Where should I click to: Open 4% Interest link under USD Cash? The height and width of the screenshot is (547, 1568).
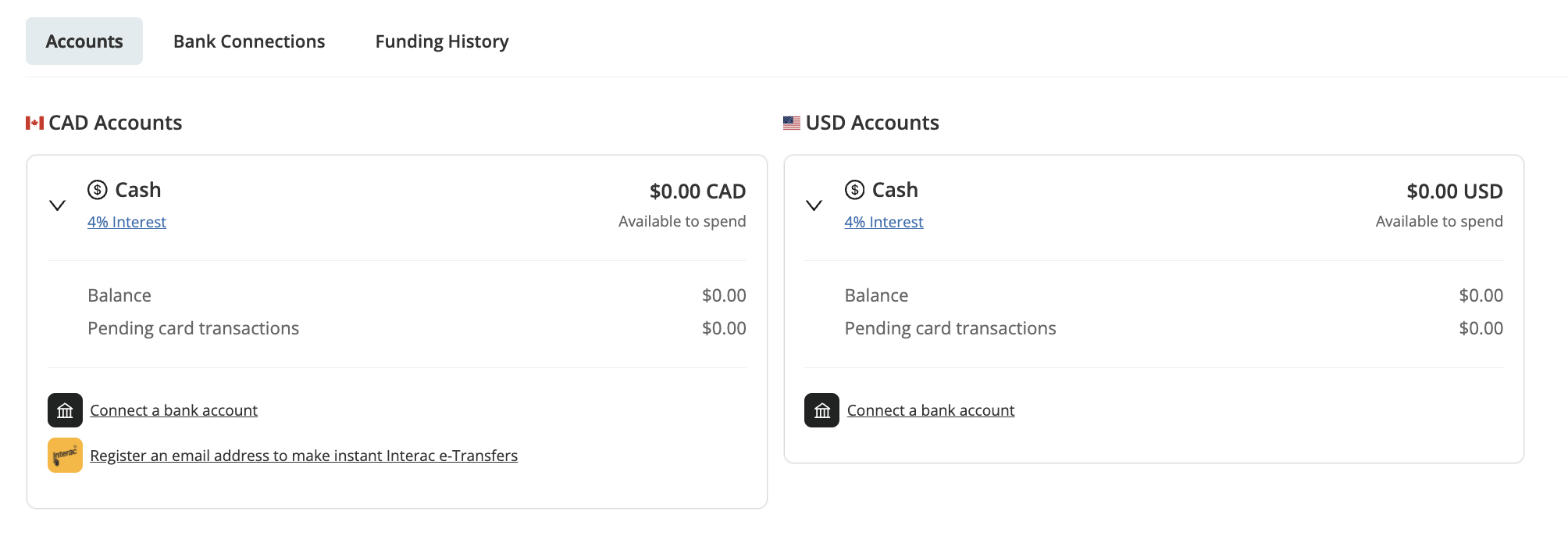[x=884, y=222]
